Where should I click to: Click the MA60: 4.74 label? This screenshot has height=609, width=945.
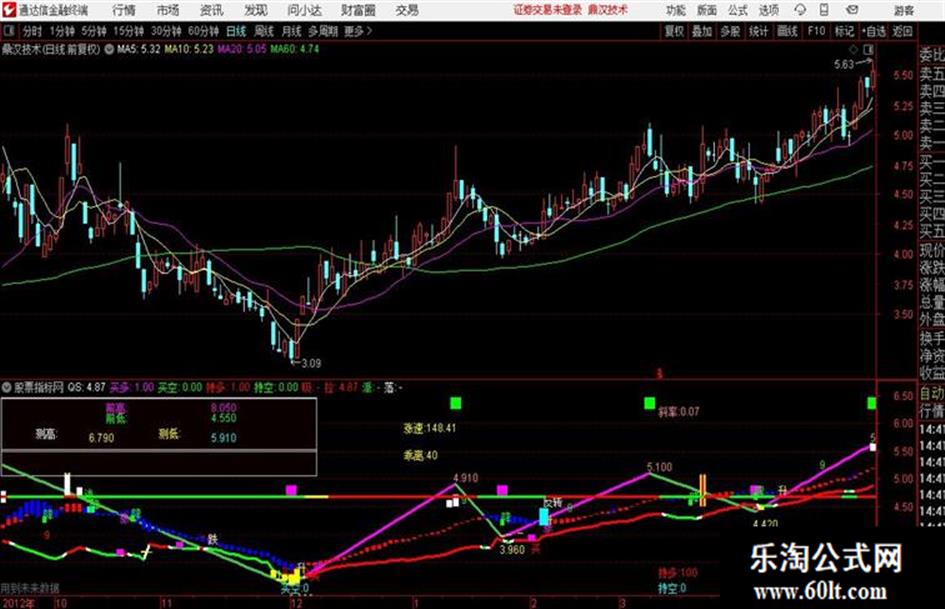(294, 49)
